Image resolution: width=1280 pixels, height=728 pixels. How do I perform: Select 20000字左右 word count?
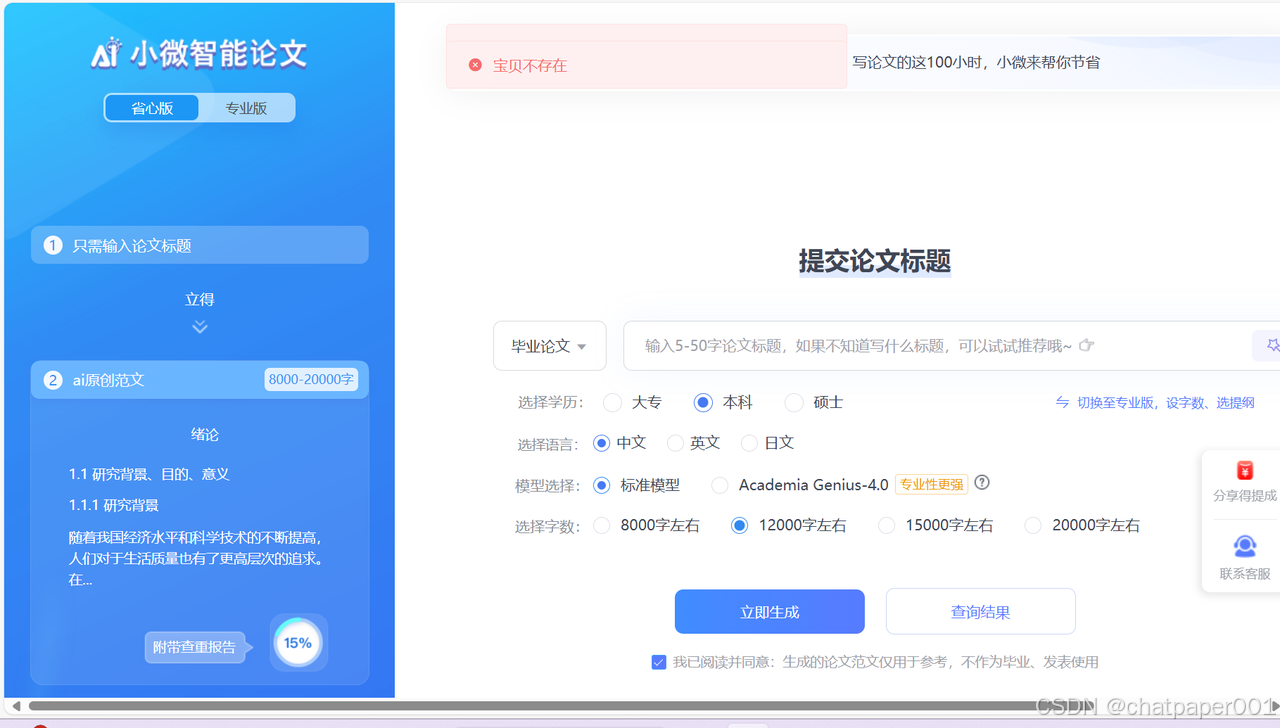click(x=1033, y=525)
